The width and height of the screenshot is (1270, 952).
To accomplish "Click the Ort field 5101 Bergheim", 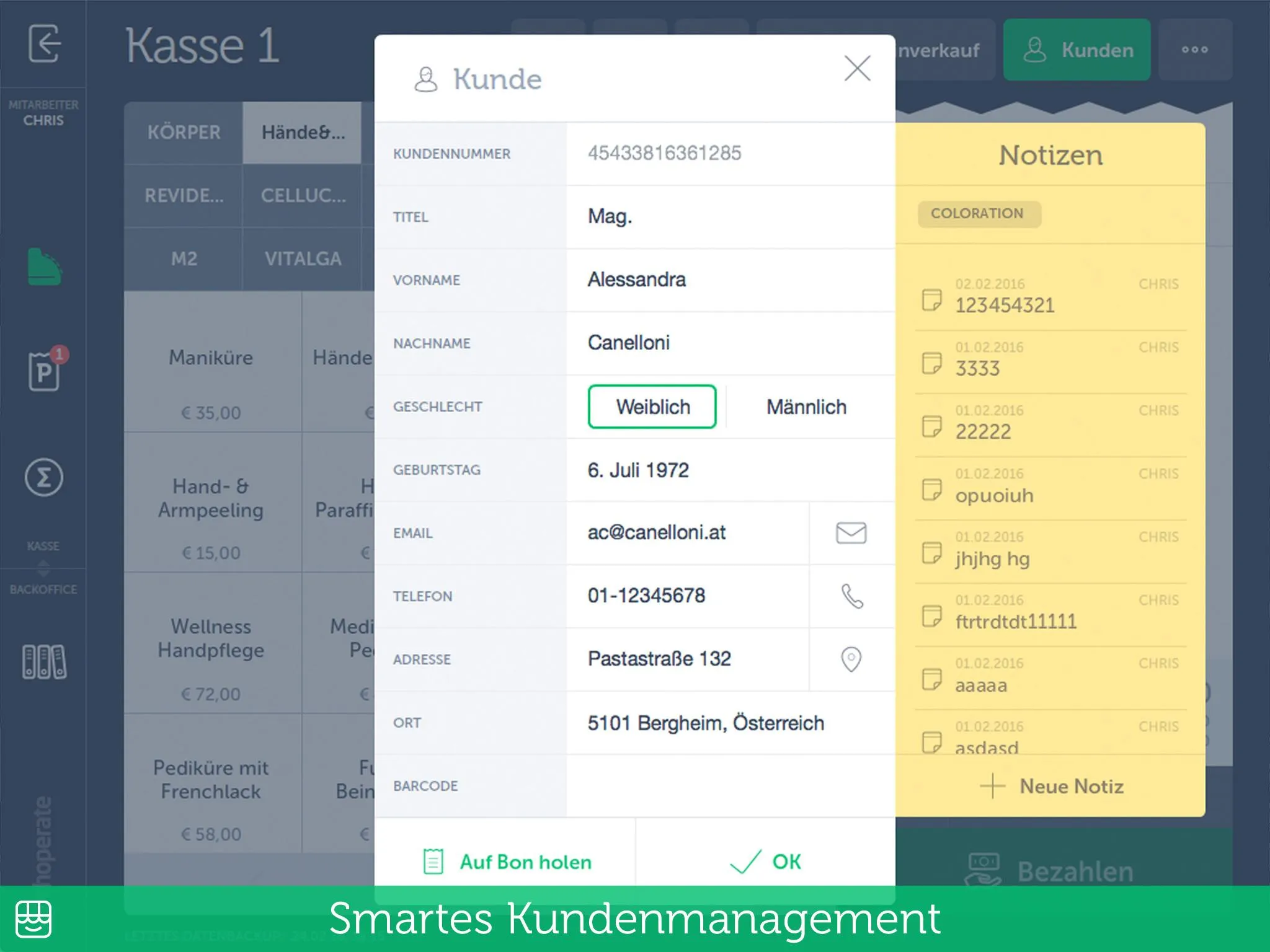I will click(730, 723).
